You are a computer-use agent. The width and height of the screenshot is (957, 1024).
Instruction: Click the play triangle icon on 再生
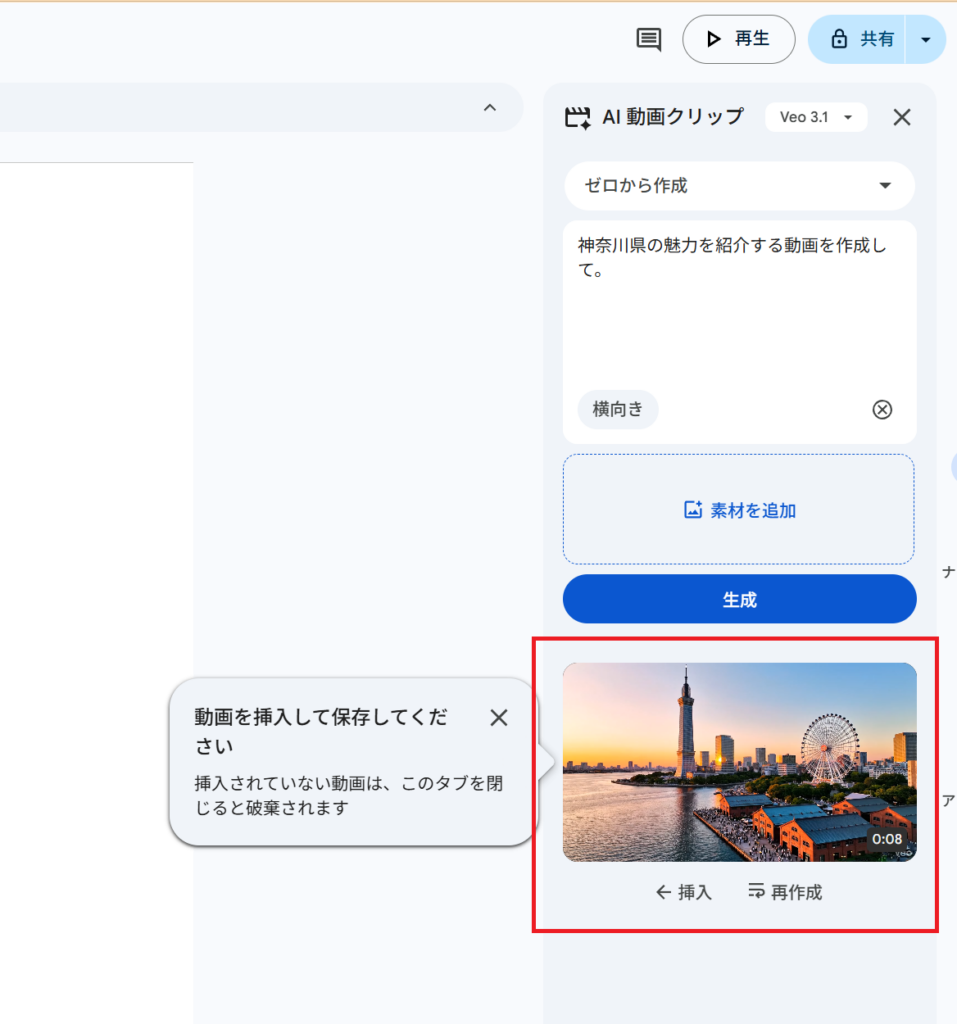coord(716,39)
